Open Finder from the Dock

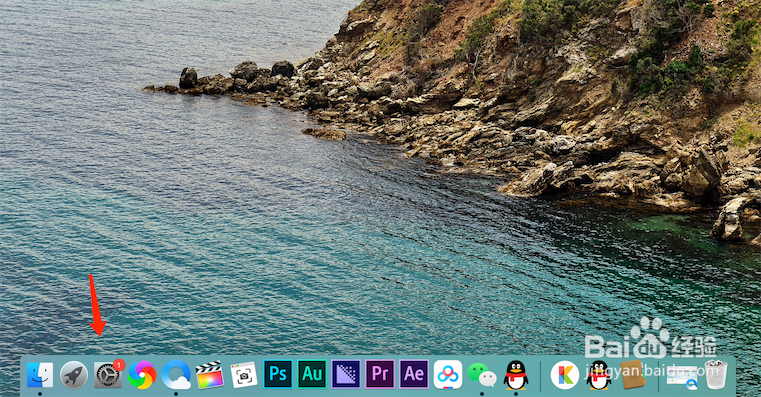pyautogui.click(x=40, y=375)
